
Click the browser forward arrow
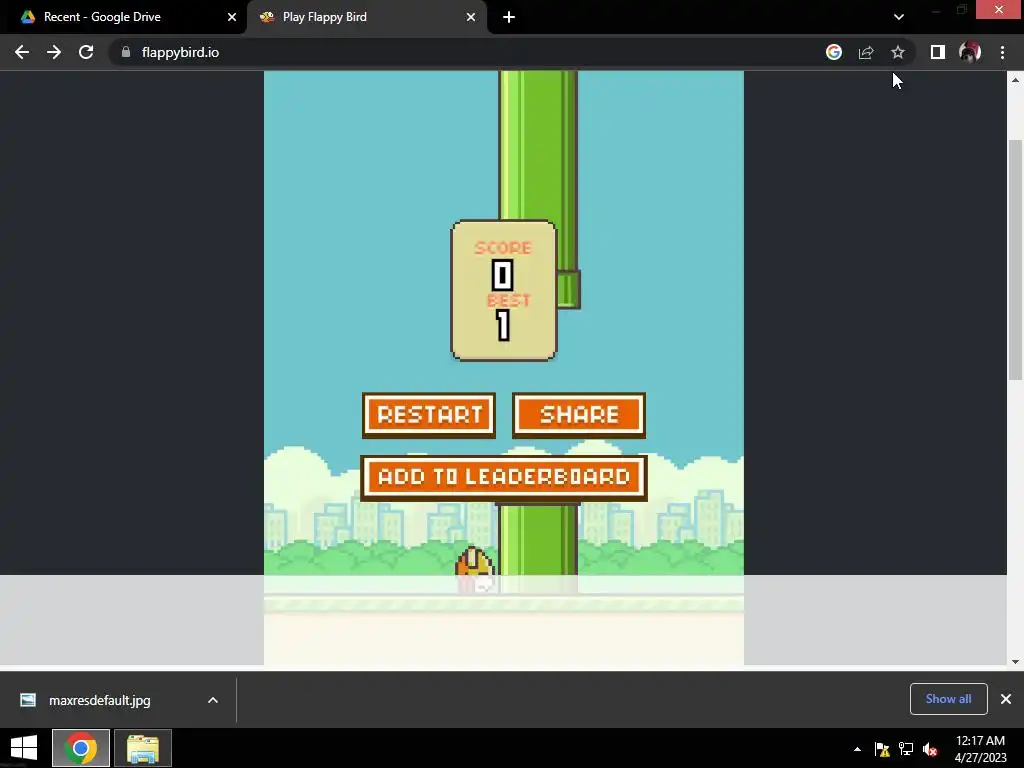(x=54, y=52)
